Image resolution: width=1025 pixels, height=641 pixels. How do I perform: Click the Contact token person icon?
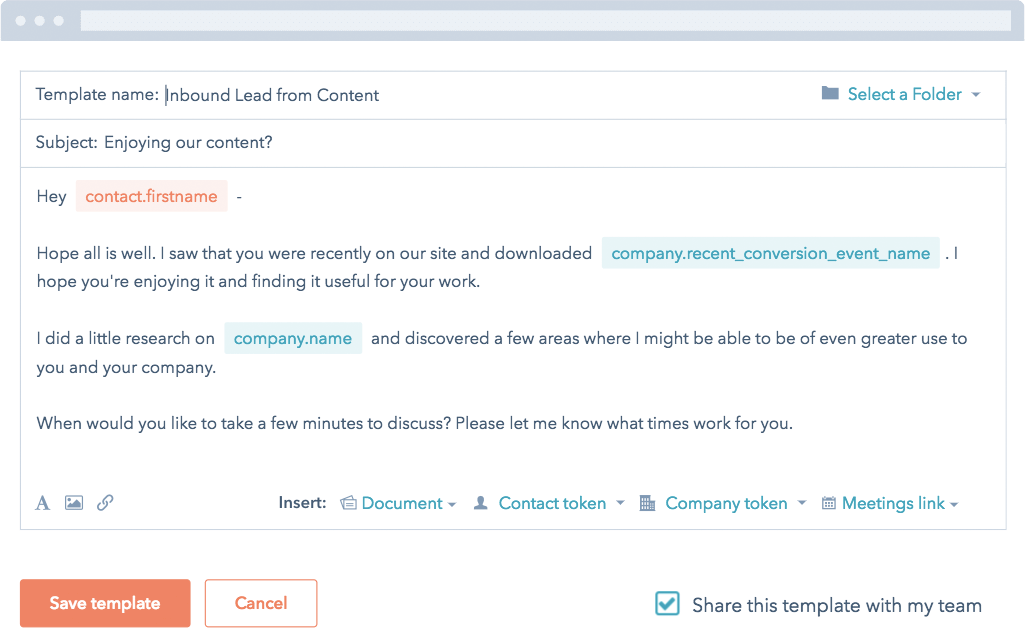(x=481, y=503)
